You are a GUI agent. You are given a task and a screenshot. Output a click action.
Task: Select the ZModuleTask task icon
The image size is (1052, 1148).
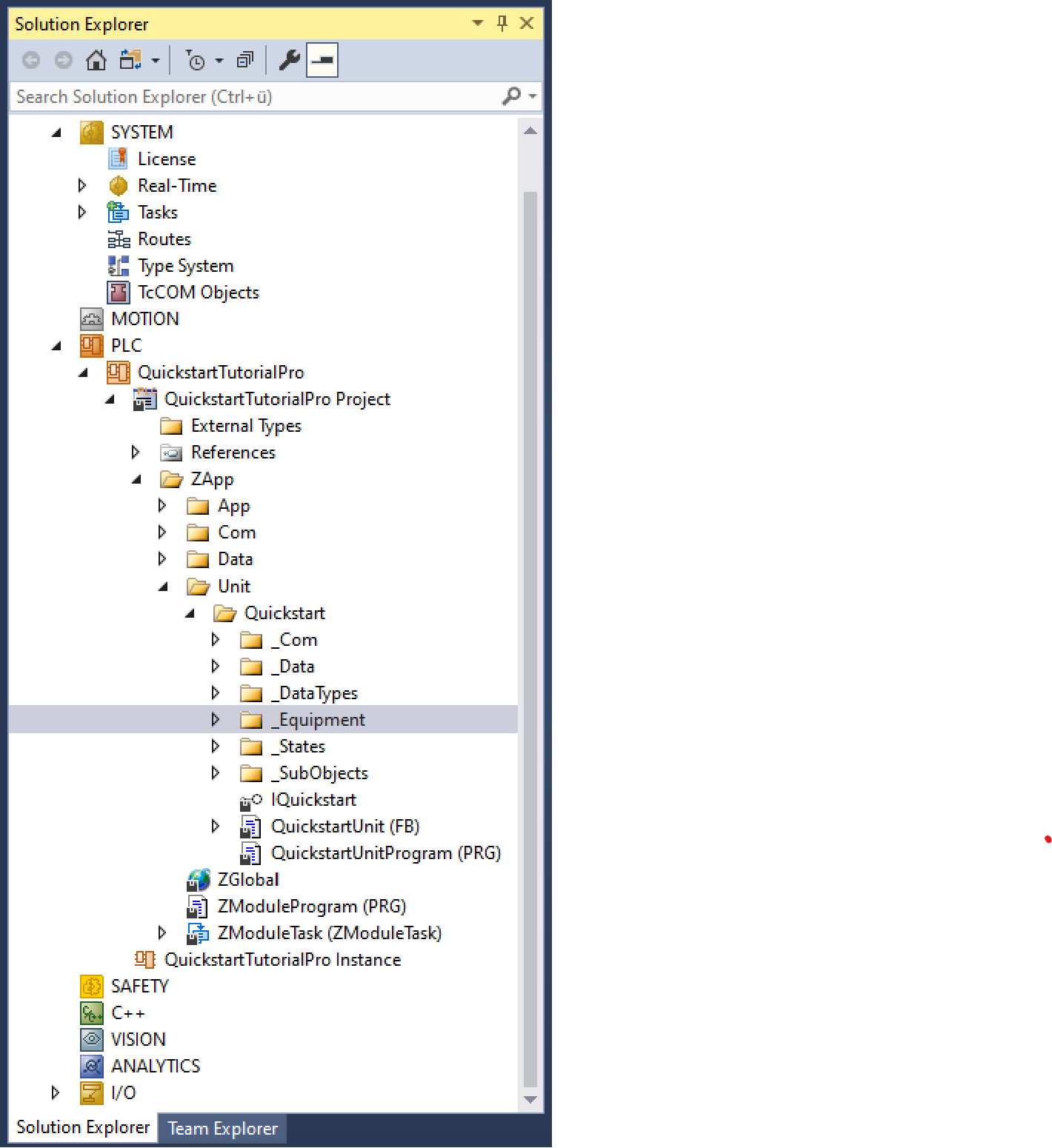(198, 933)
